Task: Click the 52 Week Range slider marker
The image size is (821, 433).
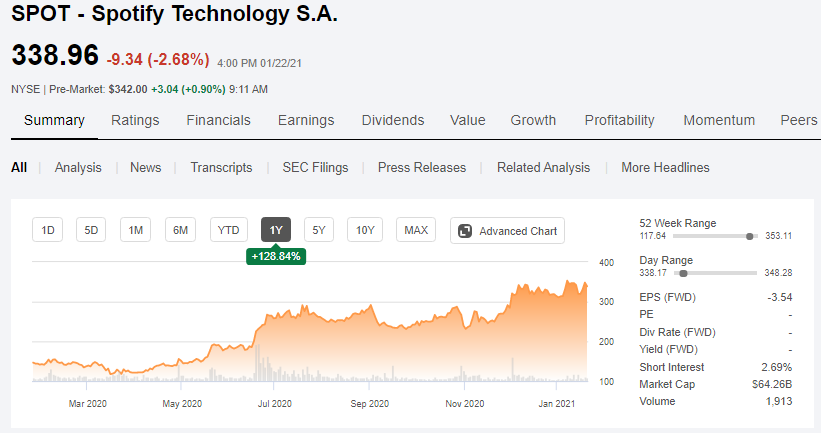Action: [x=749, y=236]
